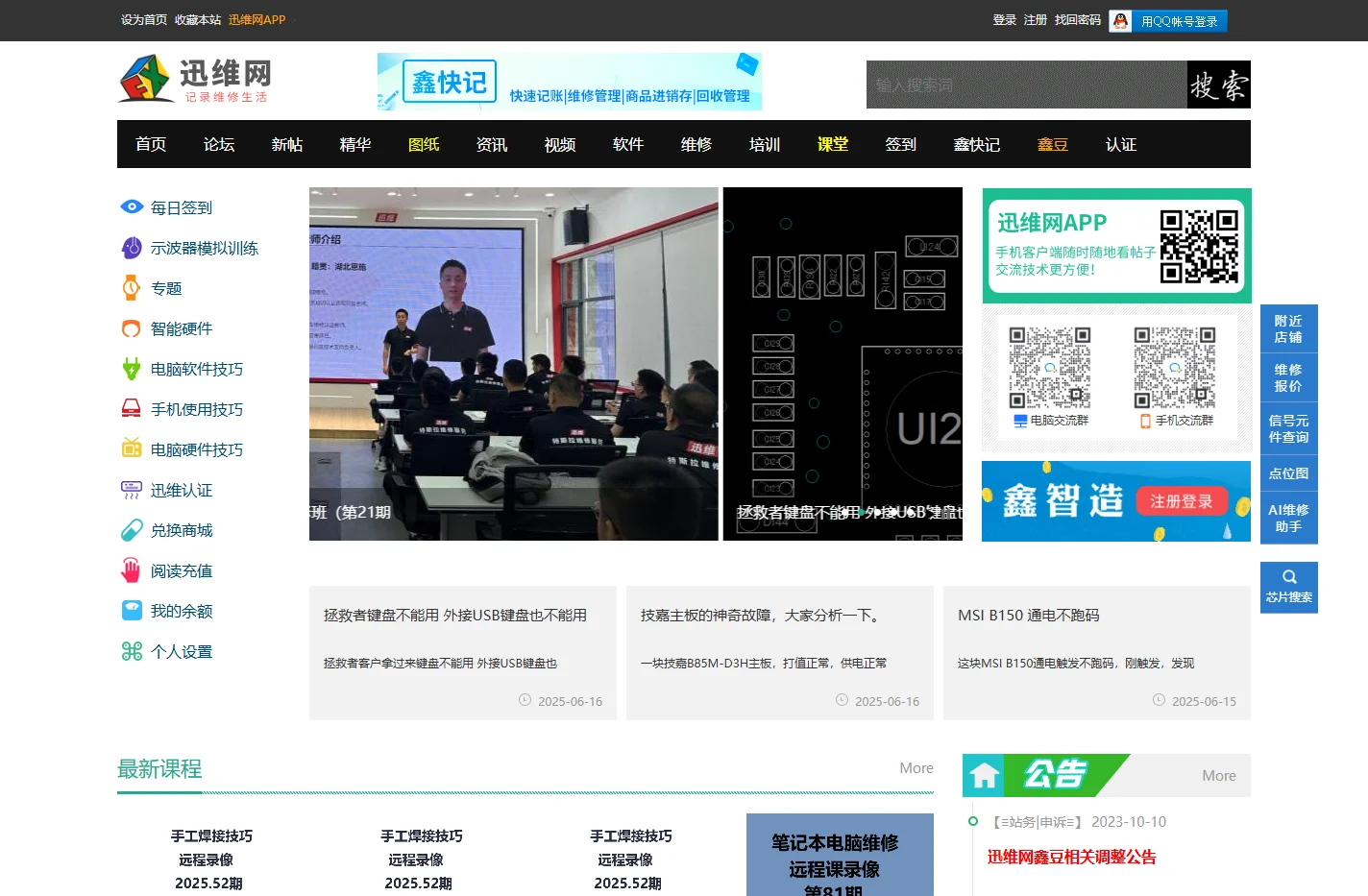Open the training class photo slide
The width and height of the screenshot is (1368, 896).
tap(514, 364)
